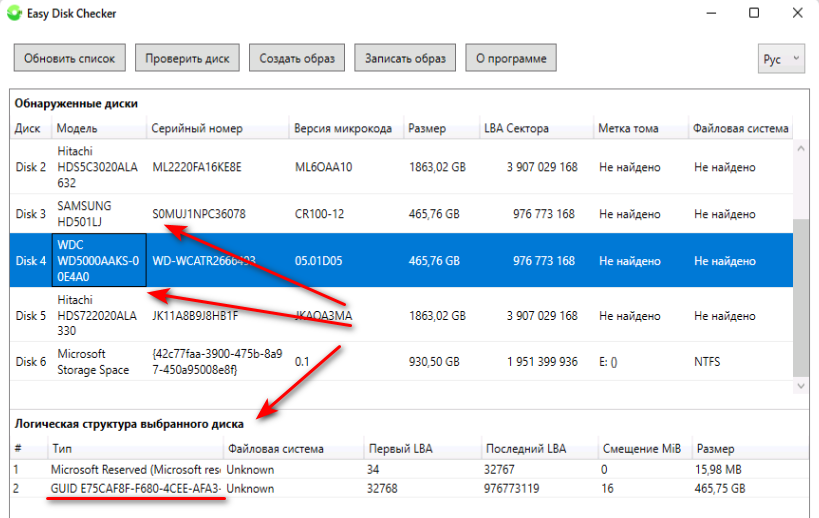Click the Обновить список button

coord(69,58)
